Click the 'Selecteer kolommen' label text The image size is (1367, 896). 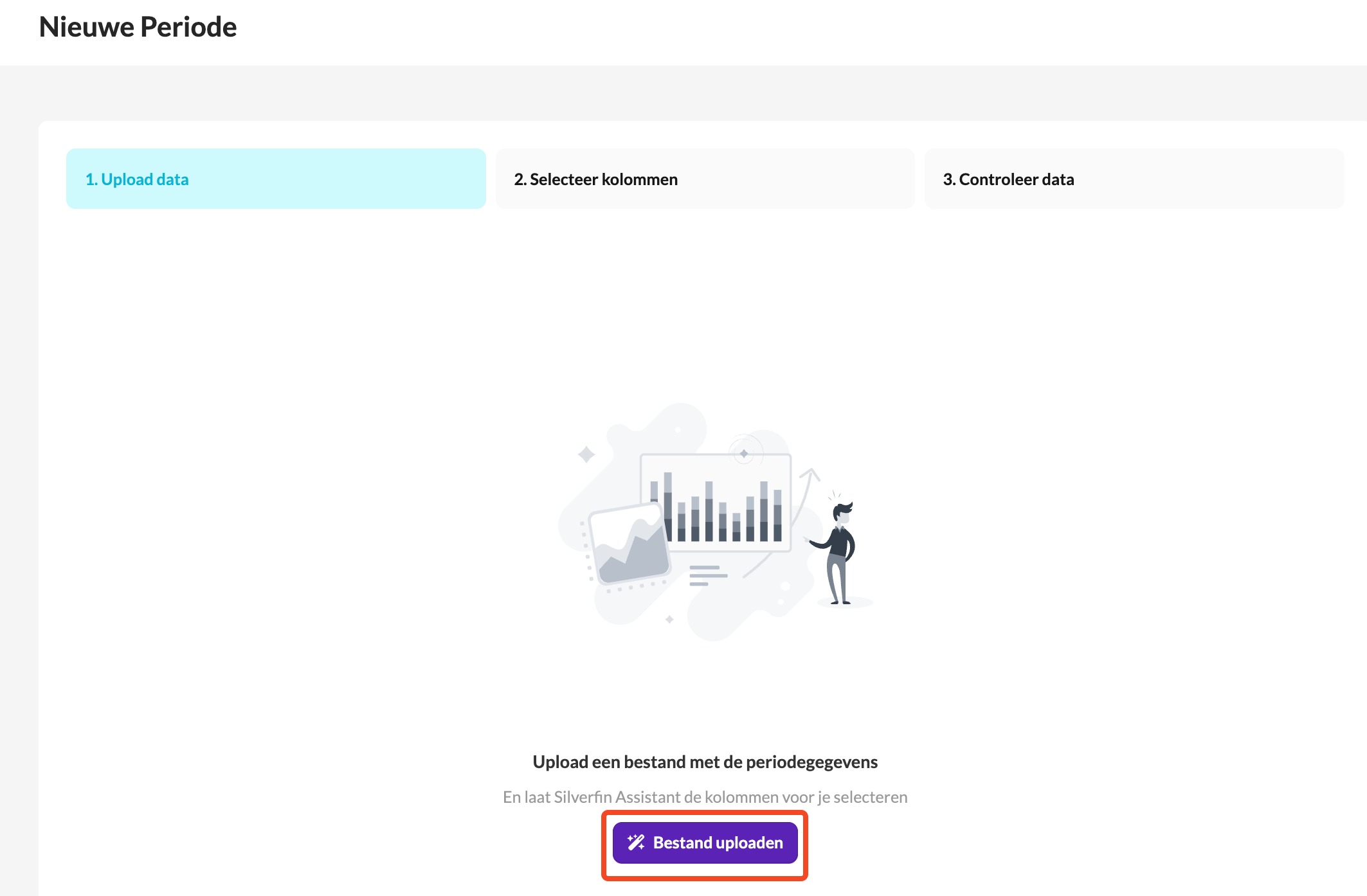tap(603, 179)
